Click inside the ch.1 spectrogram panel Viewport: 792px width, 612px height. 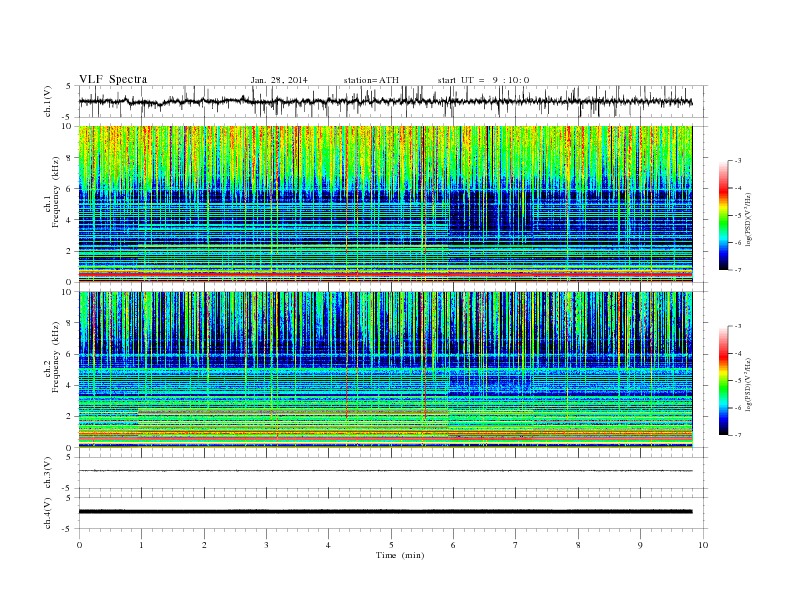[x=385, y=204]
